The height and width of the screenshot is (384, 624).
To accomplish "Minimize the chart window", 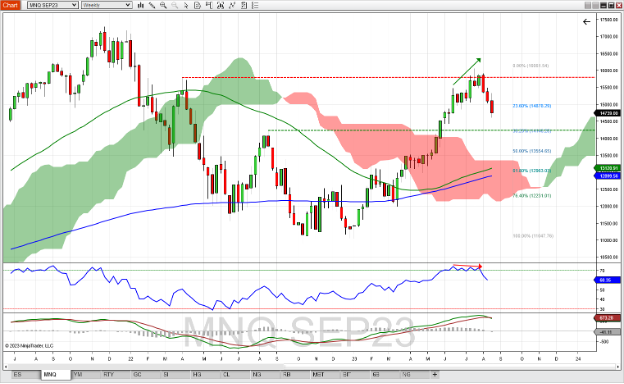I will (x=603, y=5).
